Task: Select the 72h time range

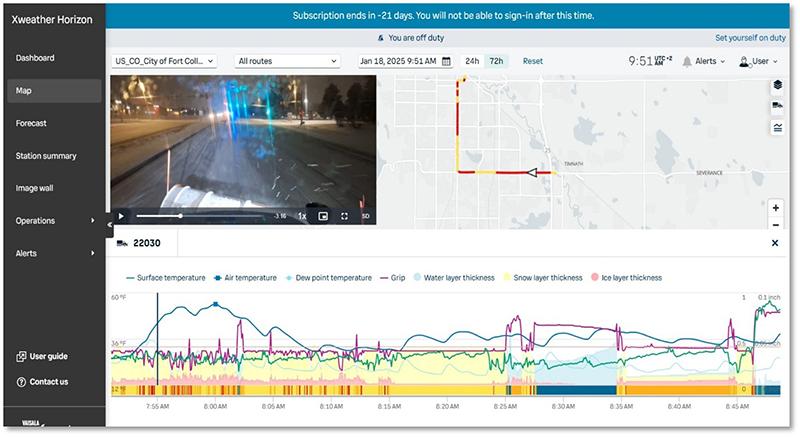Action: pyautogui.click(x=496, y=61)
